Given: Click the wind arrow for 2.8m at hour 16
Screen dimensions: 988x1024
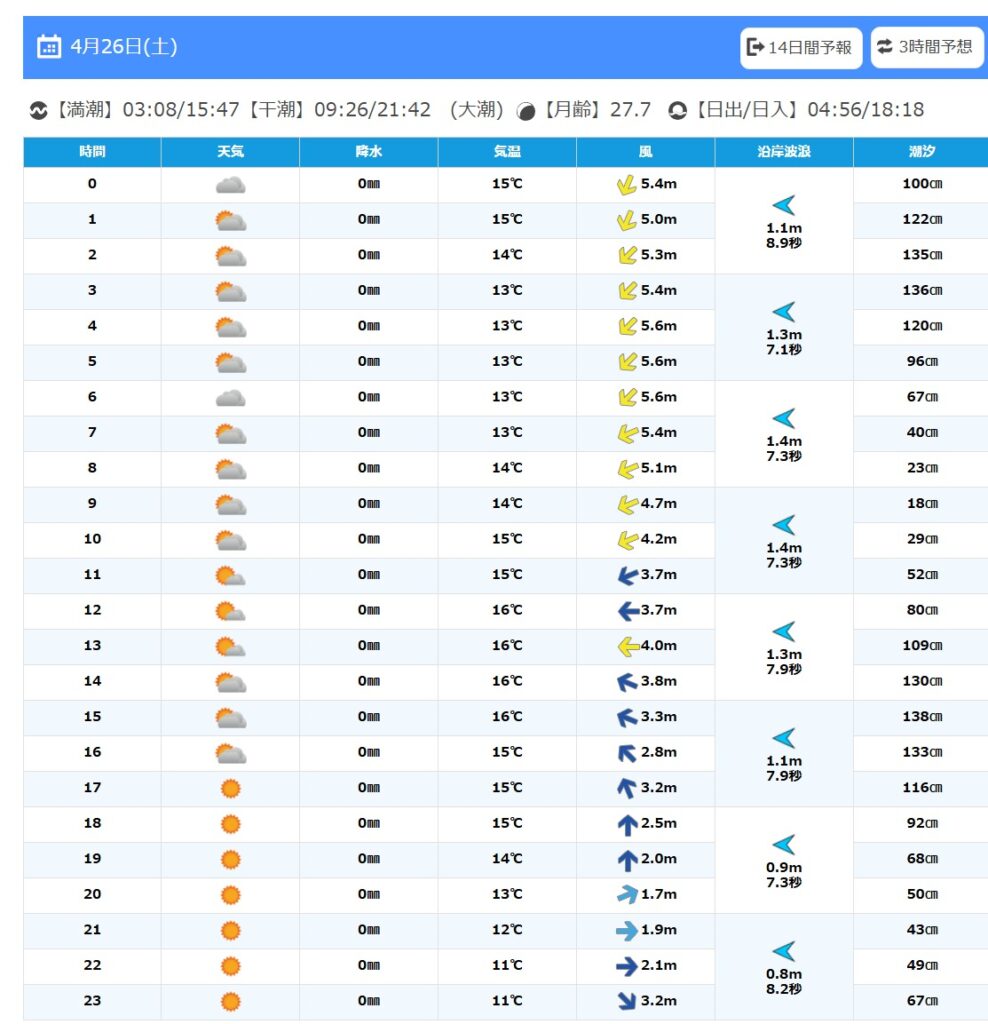Looking at the screenshot, I should coord(627,752).
